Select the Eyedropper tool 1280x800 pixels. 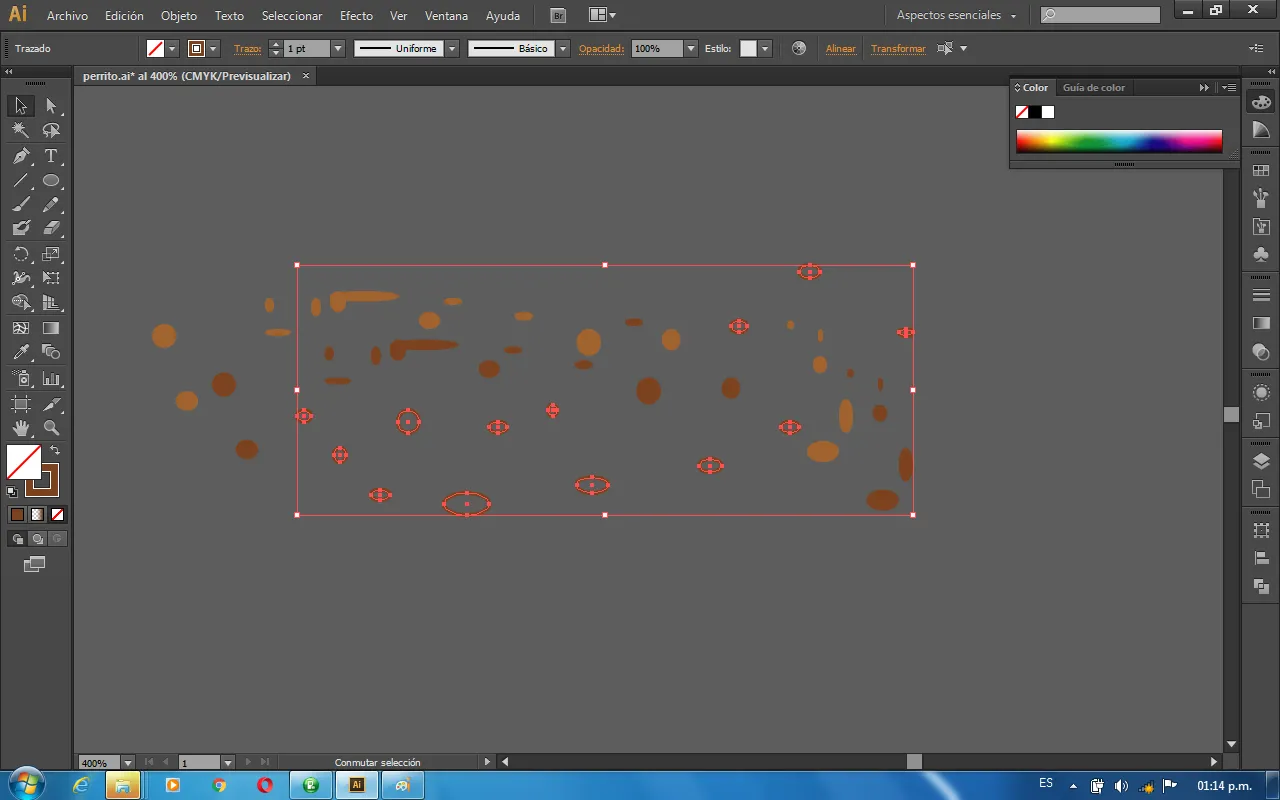coord(21,352)
